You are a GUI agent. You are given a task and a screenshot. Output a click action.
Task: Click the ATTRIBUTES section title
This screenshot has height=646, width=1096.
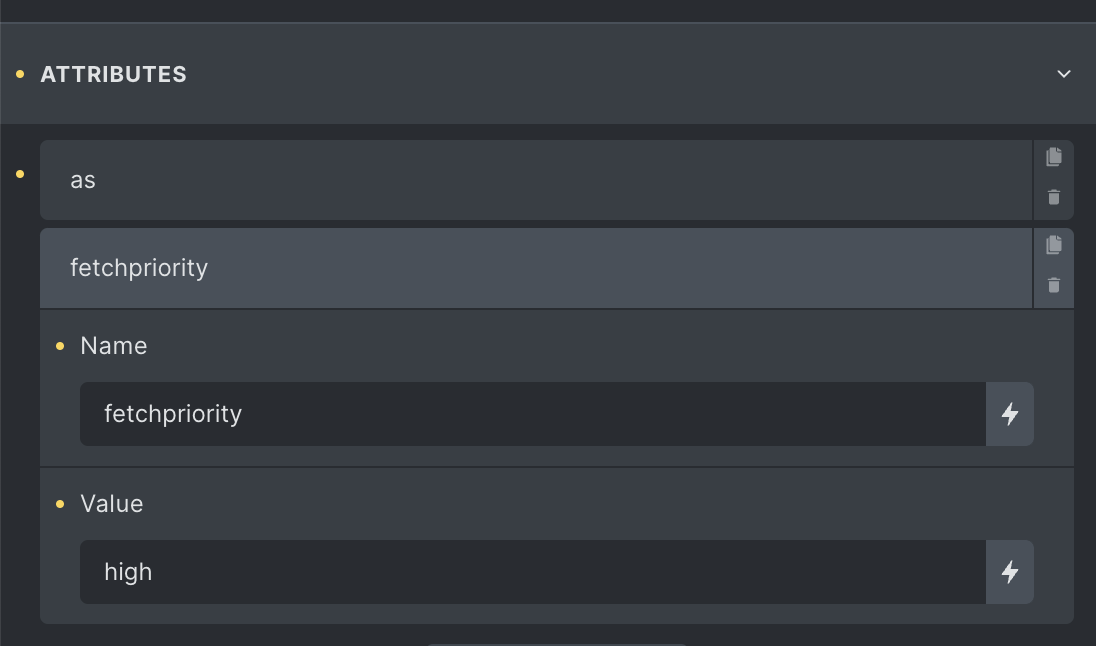113,74
